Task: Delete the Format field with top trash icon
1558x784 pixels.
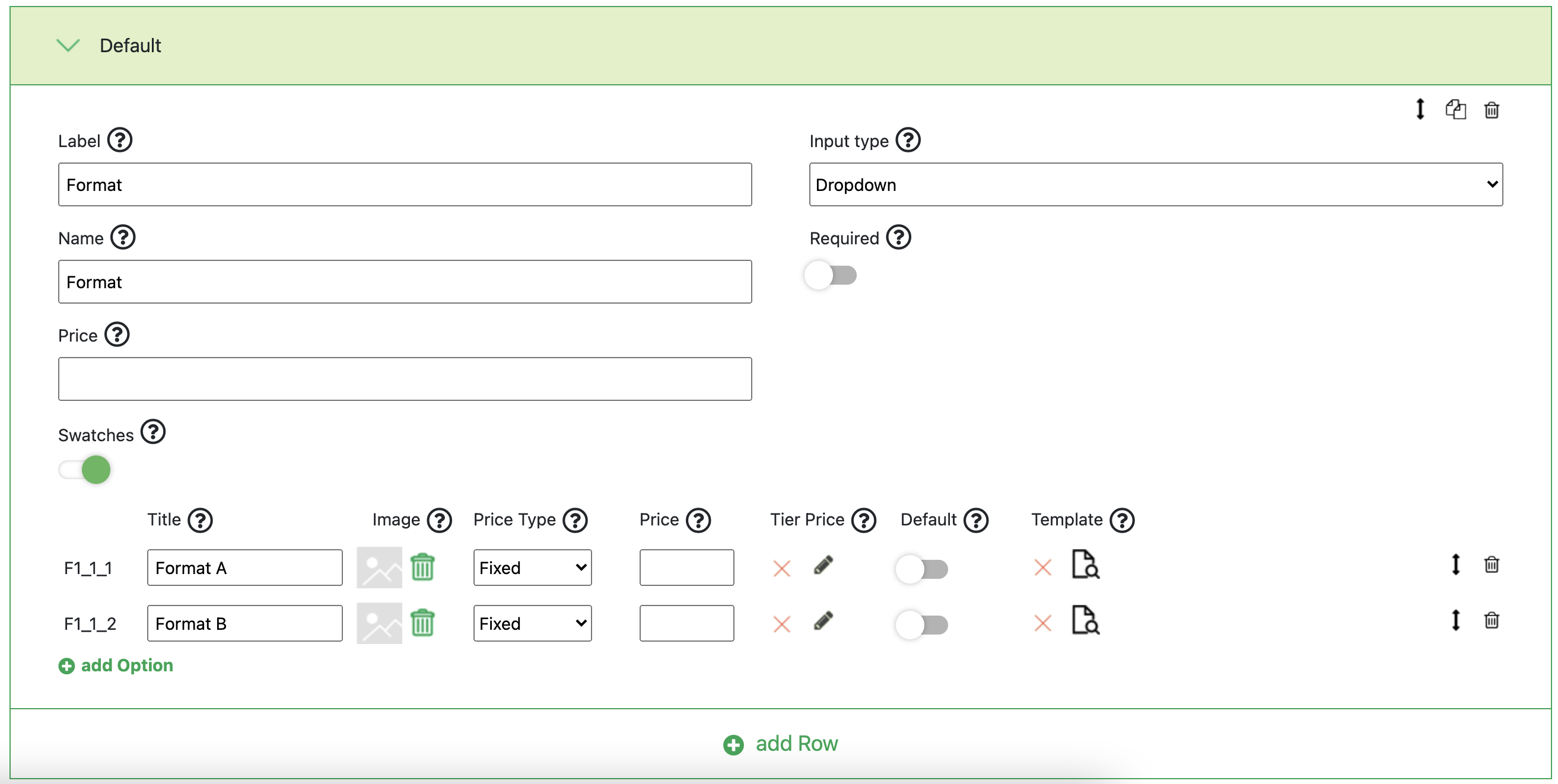Action: [1491, 110]
